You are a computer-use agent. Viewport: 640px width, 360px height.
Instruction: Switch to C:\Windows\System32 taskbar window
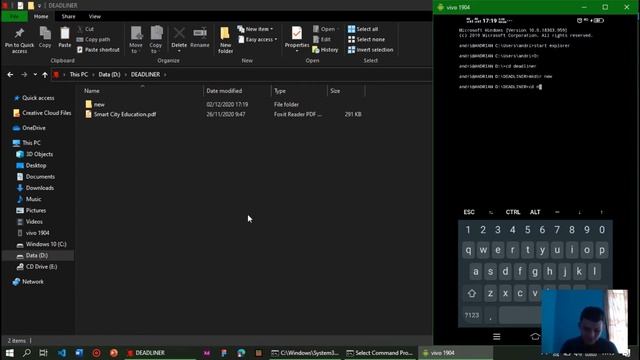305,353
